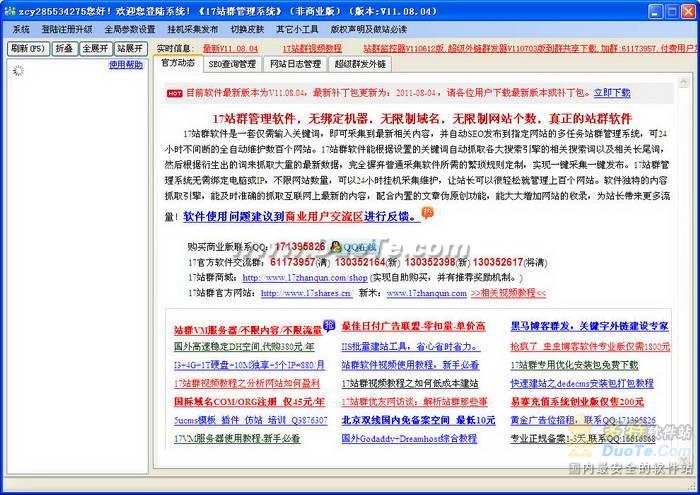Click group number 130352398
This screenshot has height=495, width=700.
click(429, 262)
